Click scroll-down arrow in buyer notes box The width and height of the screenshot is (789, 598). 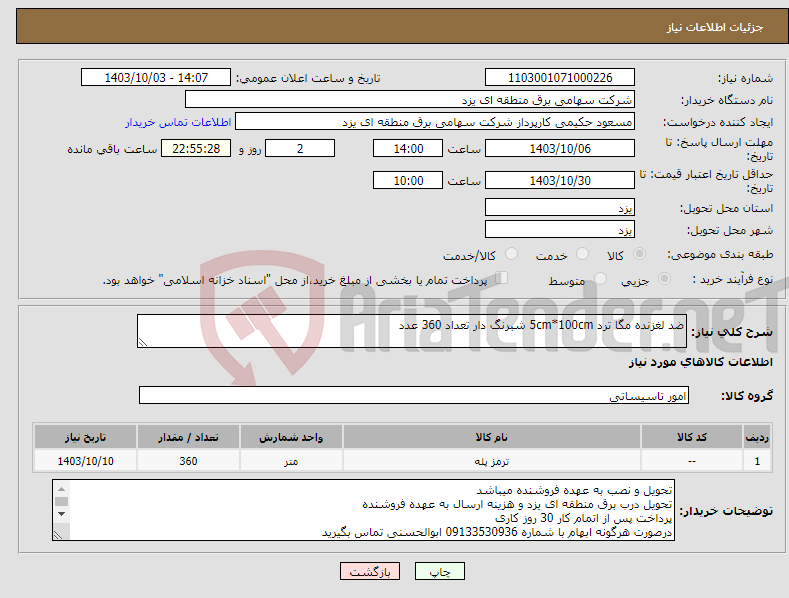click(61, 514)
